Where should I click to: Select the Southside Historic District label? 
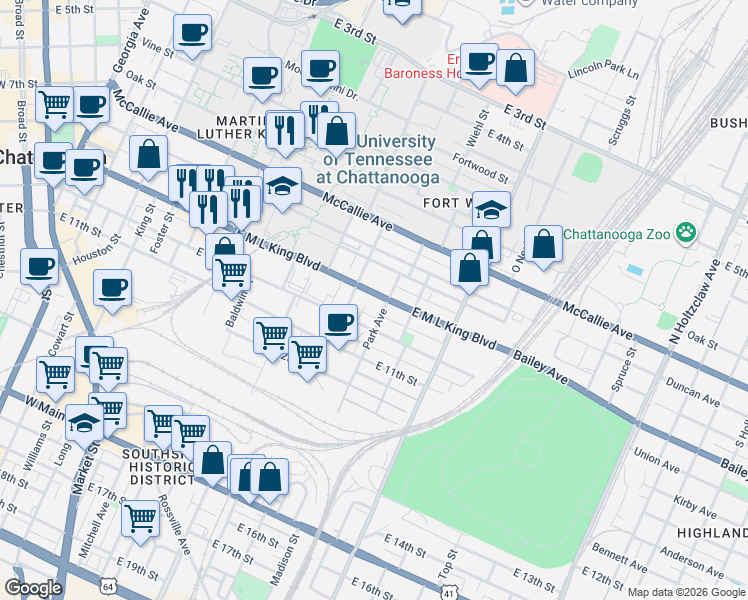(x=158, y=467)
